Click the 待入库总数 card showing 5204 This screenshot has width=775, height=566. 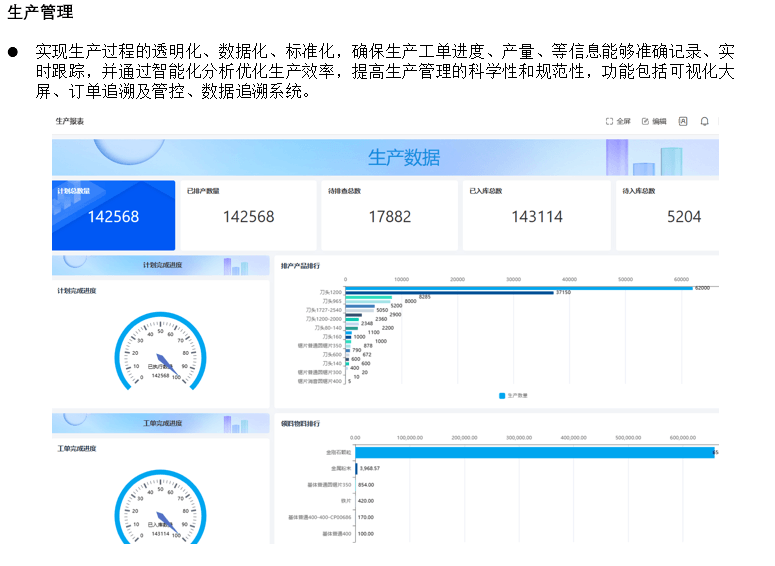tap(668, 215)
